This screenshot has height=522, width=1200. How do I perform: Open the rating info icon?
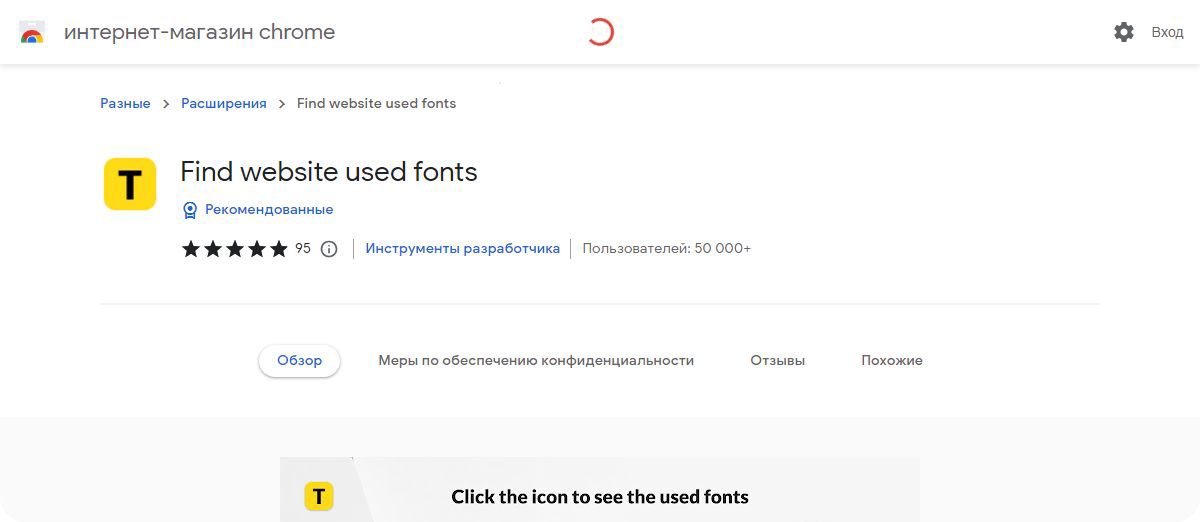[329, 249]
